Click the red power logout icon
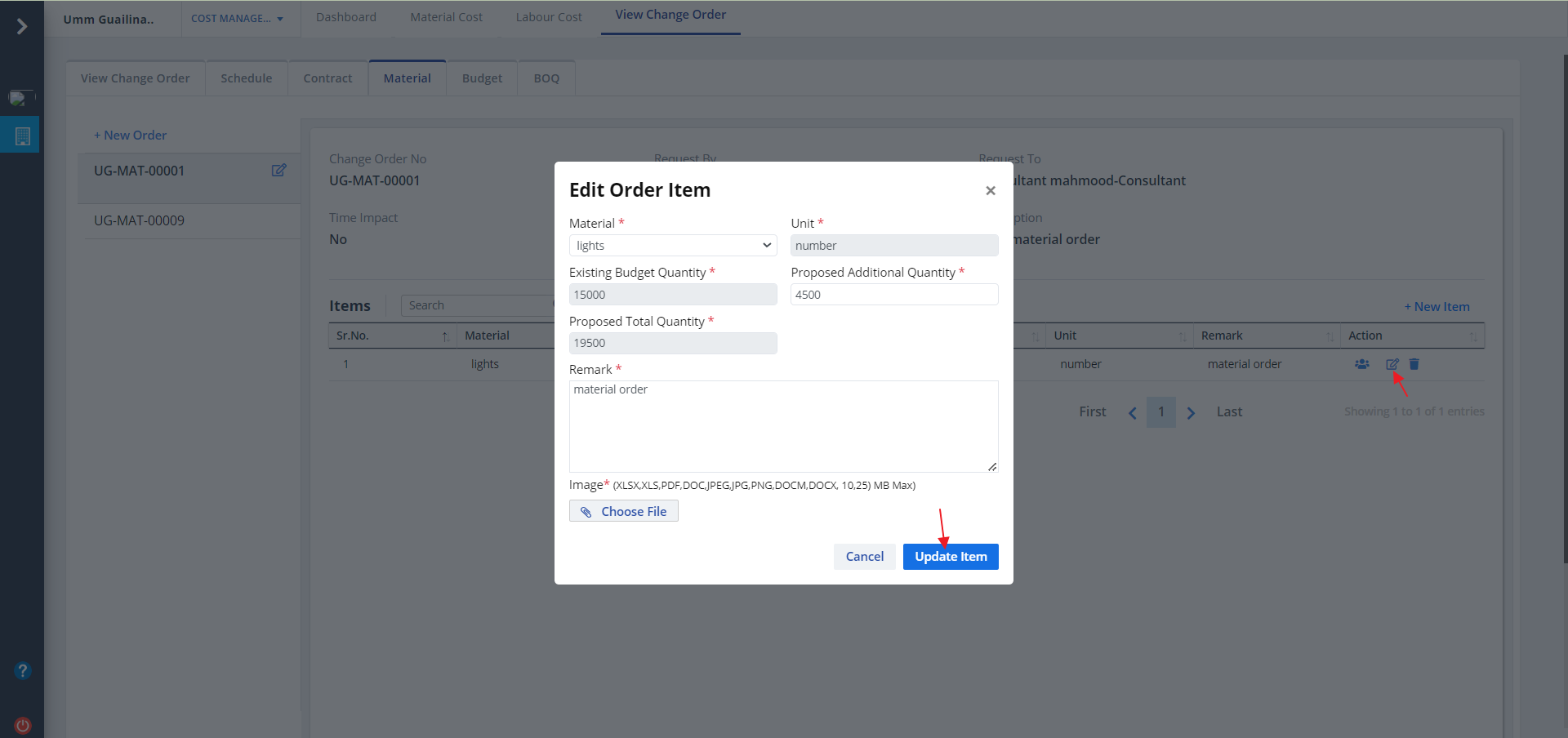This screenshot has width=1568, height=738. (x=23, y=725)
